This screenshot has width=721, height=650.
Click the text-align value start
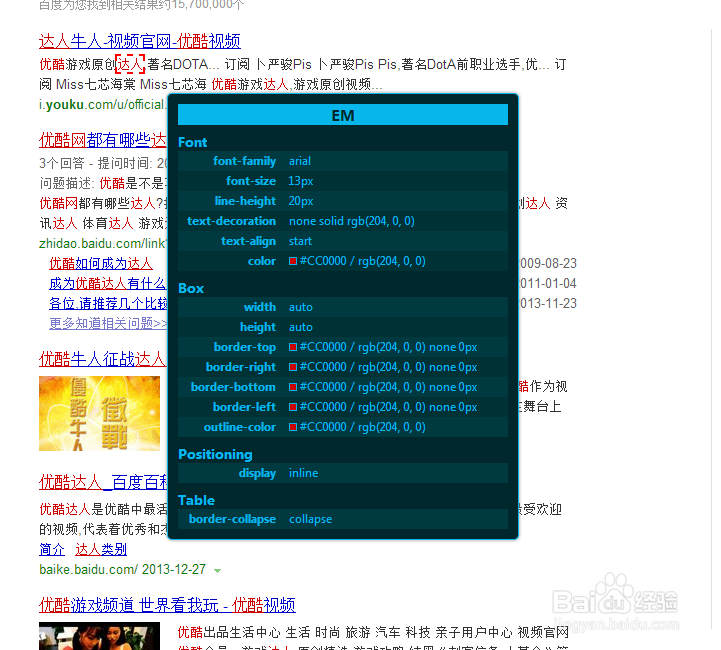(300, 241)
